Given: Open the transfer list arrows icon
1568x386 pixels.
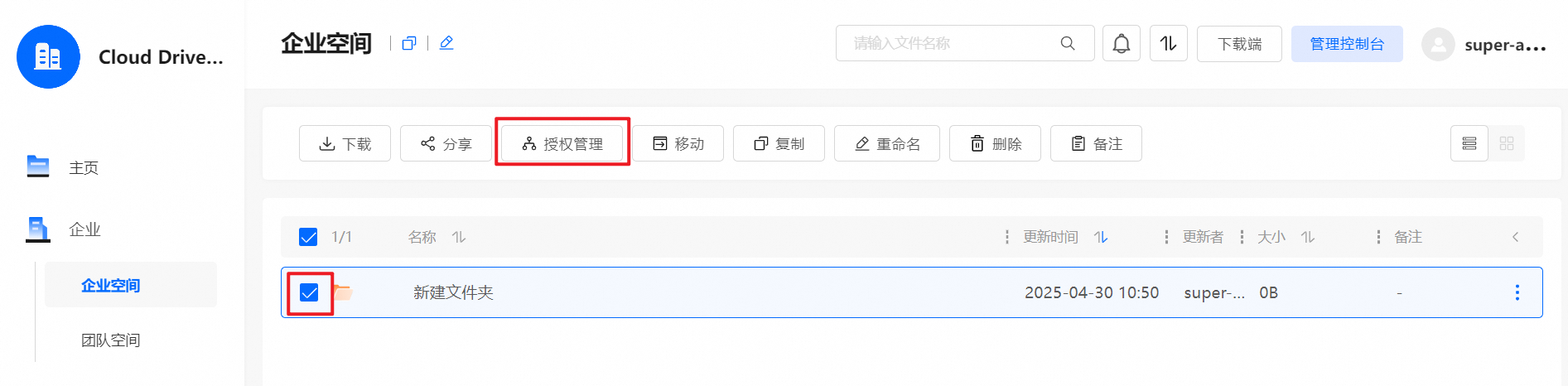Looking at the screenshot, I should [1169, 43].
